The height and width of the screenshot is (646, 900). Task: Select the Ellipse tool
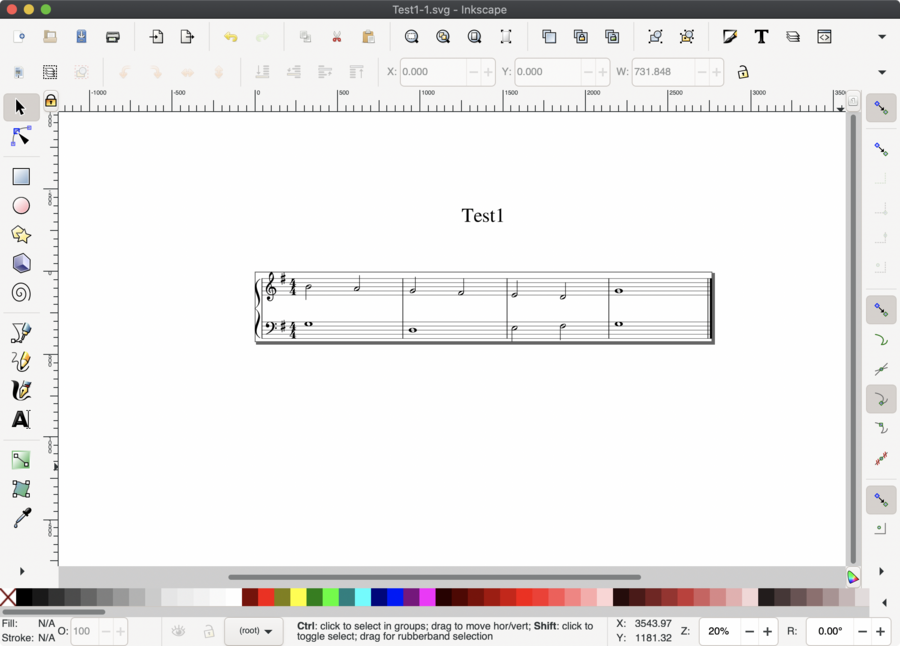[21, 206]
